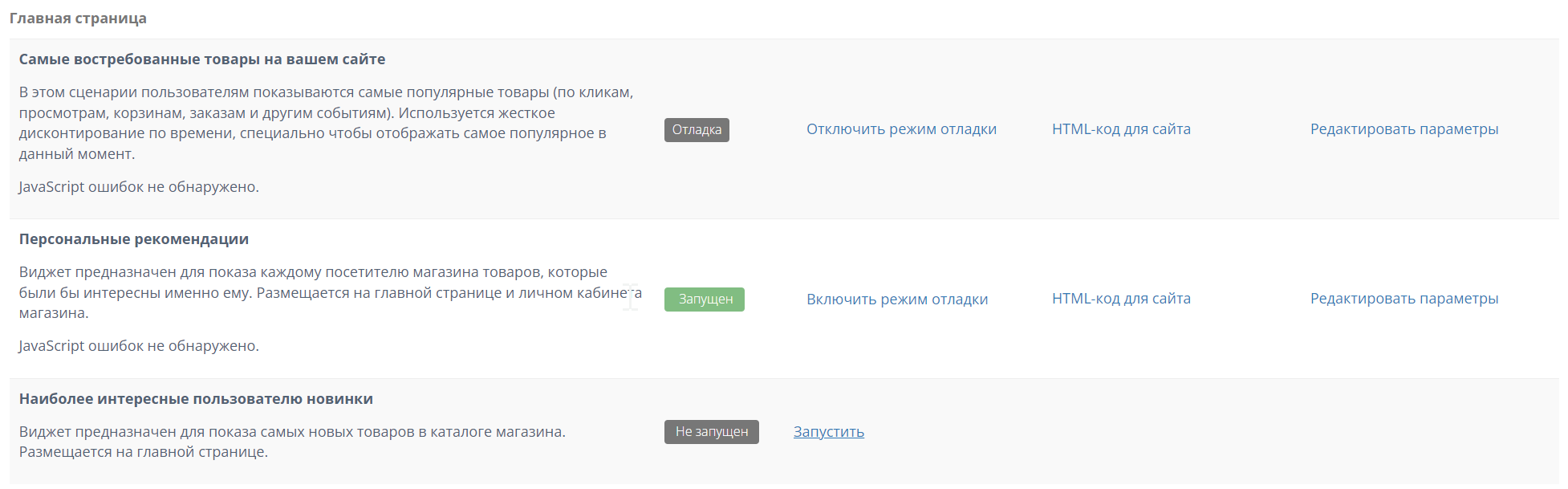
Task: Кликнуть описание виджета новинок
Action: click(x=294, y=440)
